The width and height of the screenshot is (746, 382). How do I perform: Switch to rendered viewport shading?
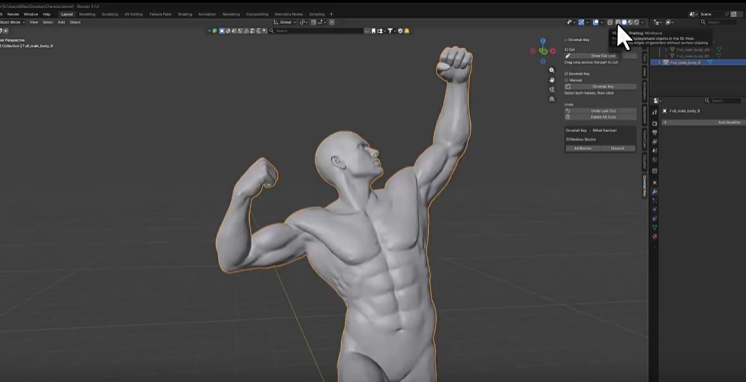tap(637, 22)
